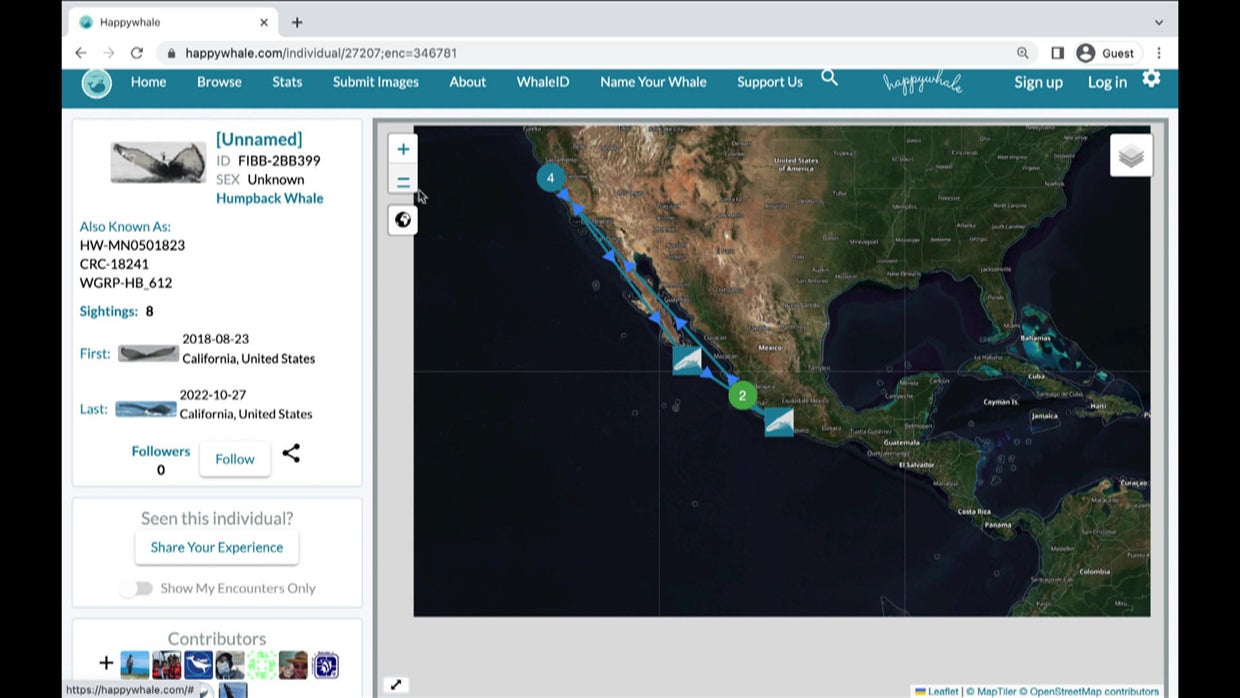This screenshot has height=698, width=1240.
Task: Zoom in on the map
Action: click(x=403, y=149)
